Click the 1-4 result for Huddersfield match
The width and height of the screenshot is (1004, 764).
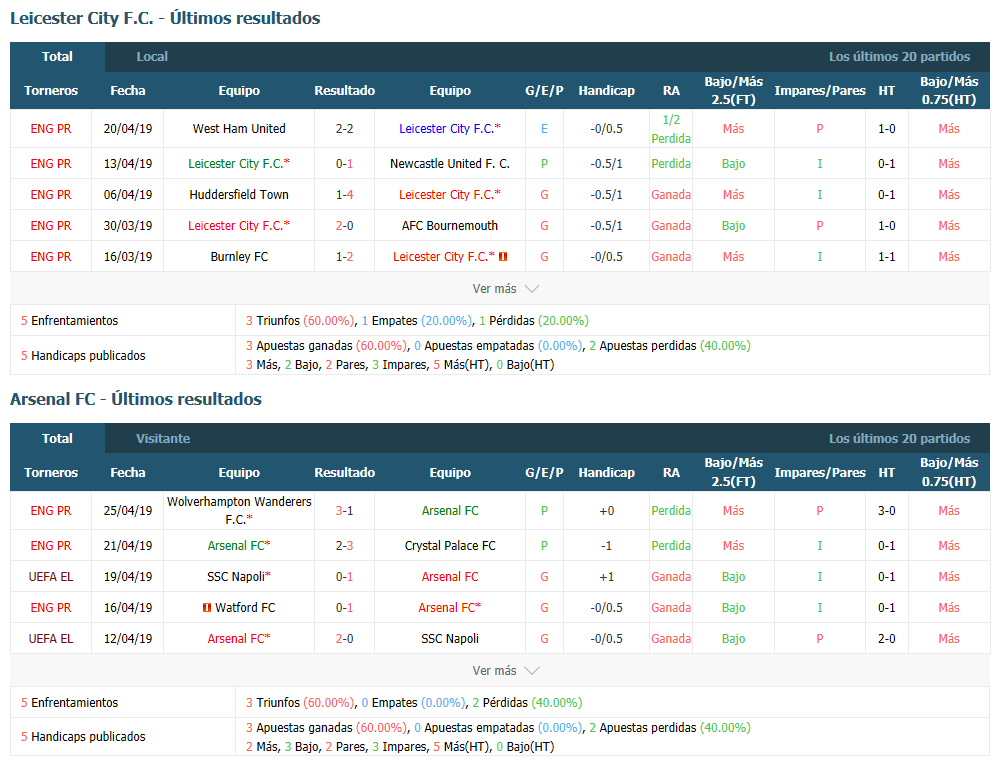344,195
